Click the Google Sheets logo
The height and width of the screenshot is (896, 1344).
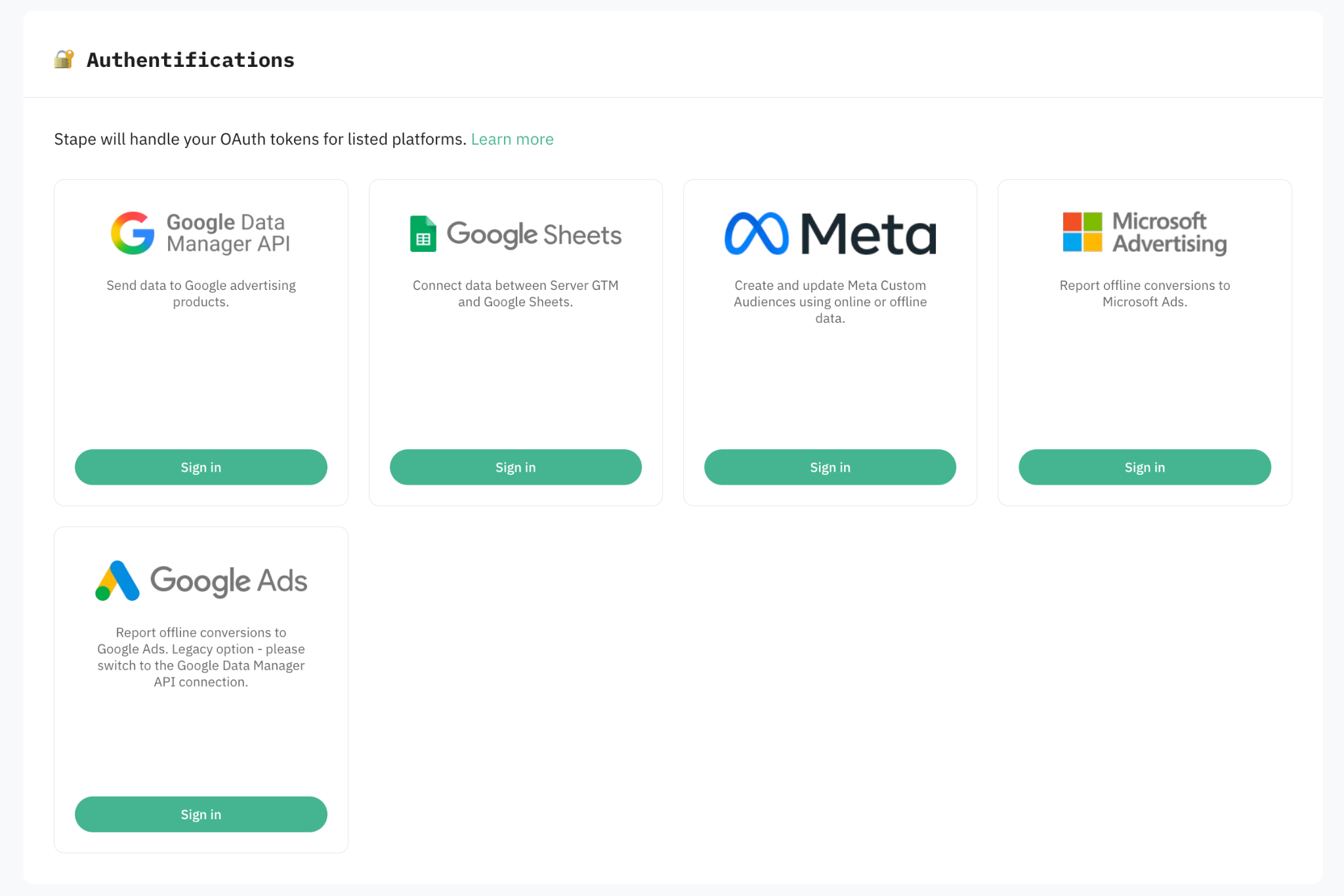[x=515, y=234]
